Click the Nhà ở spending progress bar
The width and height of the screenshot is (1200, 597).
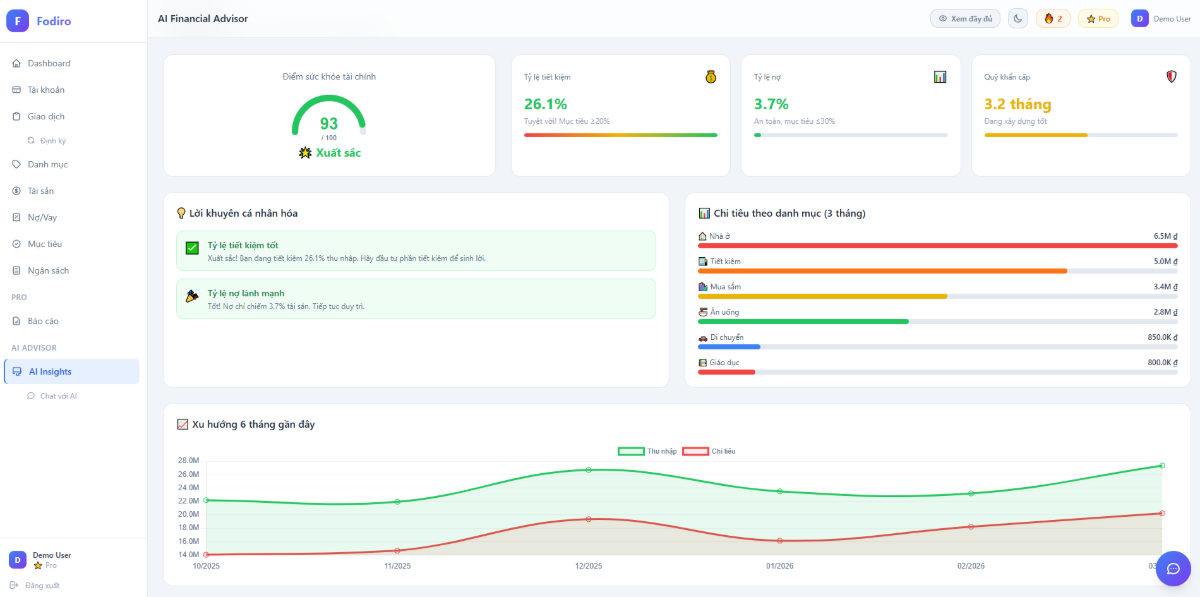[937, 245]
